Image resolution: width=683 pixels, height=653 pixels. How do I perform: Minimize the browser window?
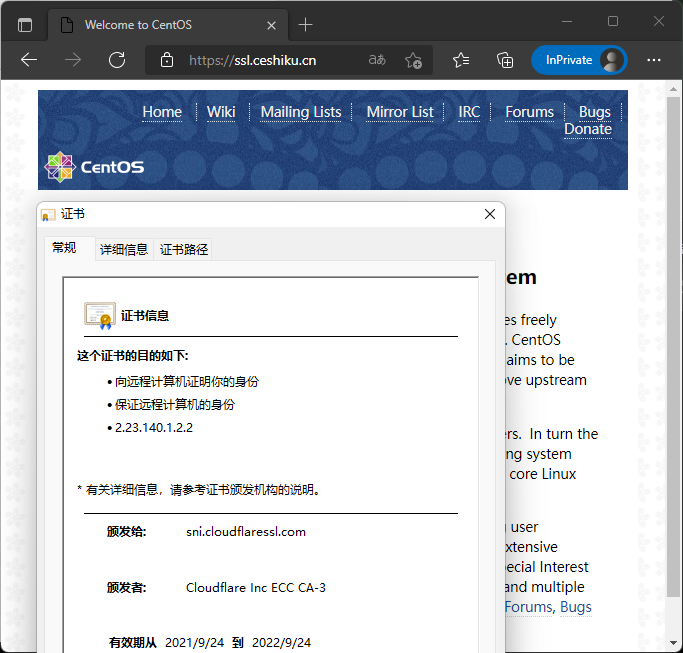(x=567, y=21)
